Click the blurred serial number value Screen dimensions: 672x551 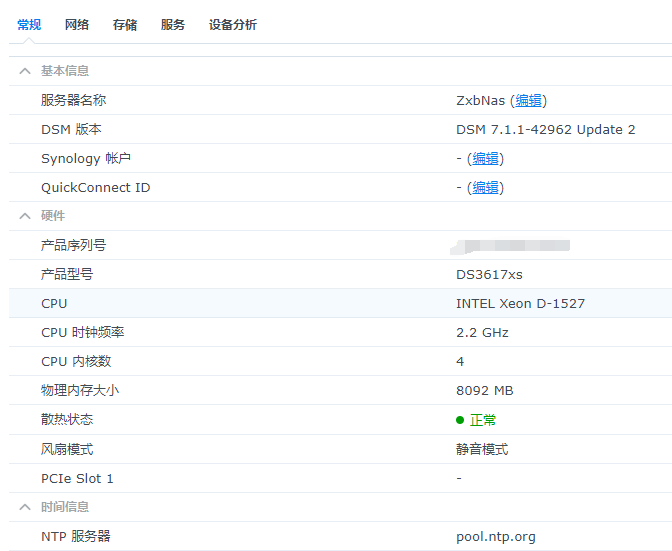(x=510, y=247)
